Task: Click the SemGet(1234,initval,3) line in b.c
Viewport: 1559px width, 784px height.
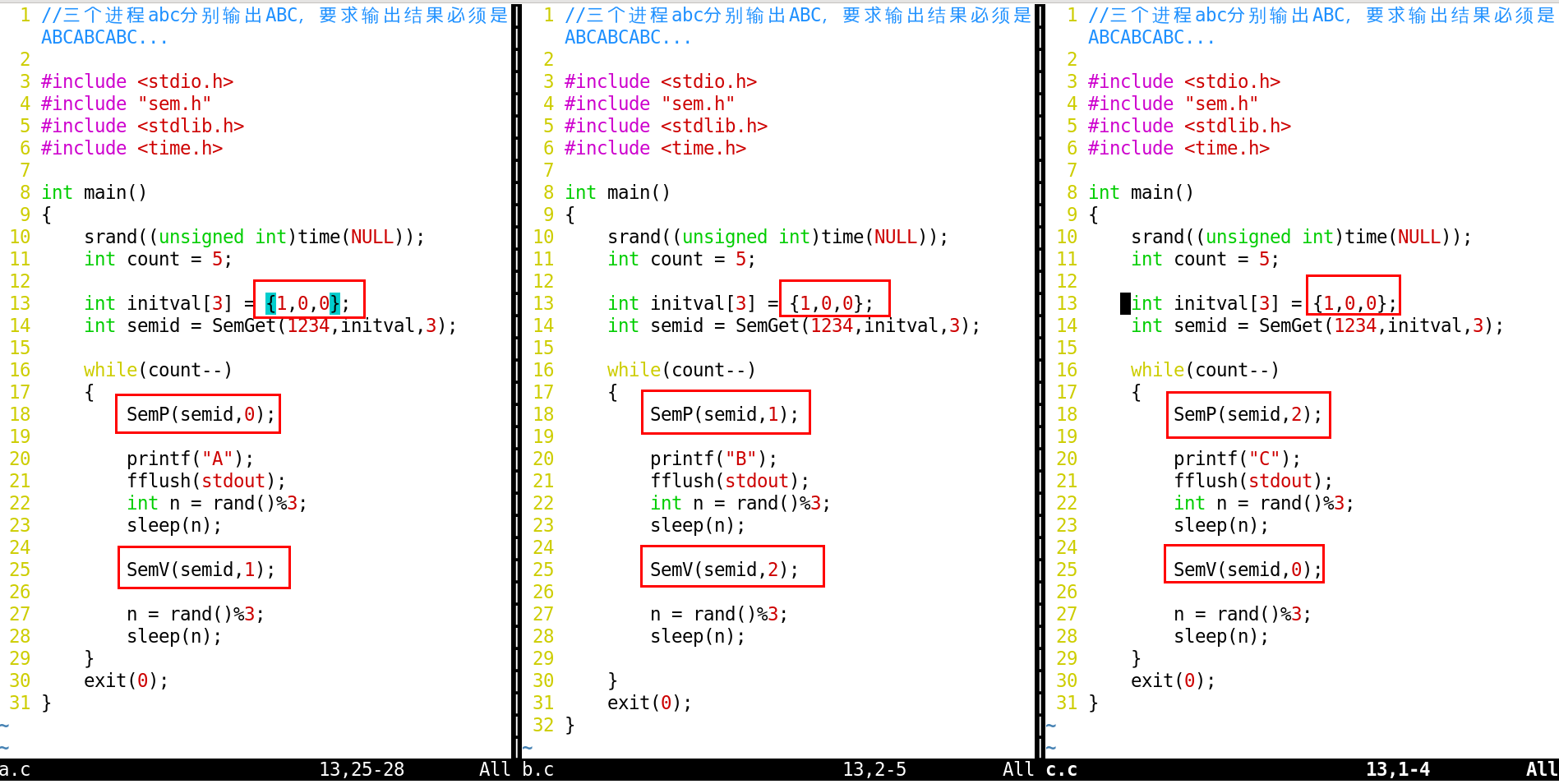Action: click(x=794, y=325)
